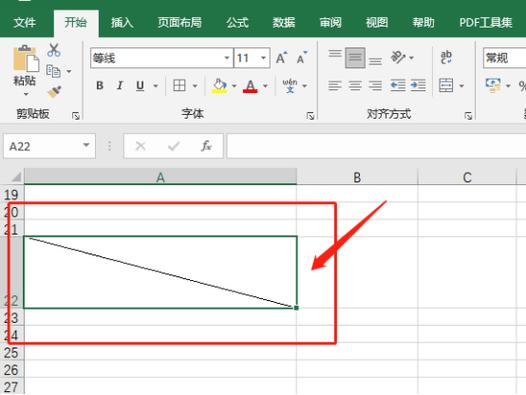Expand the font size dropdown arrow
This screenshot has height=395, width=526.
[264, 58]
